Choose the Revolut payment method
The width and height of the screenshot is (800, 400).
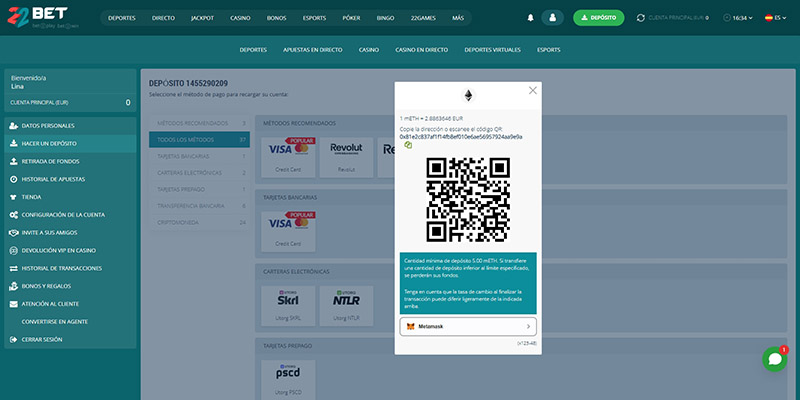click(x=346, y=157)
